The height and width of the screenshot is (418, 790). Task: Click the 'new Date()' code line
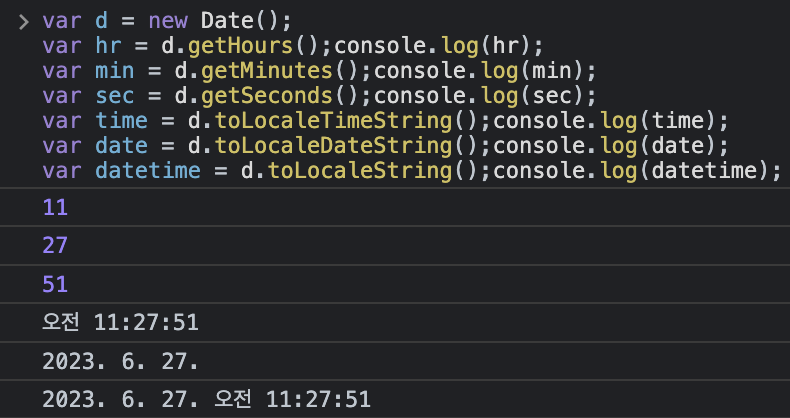coord(167,21)
